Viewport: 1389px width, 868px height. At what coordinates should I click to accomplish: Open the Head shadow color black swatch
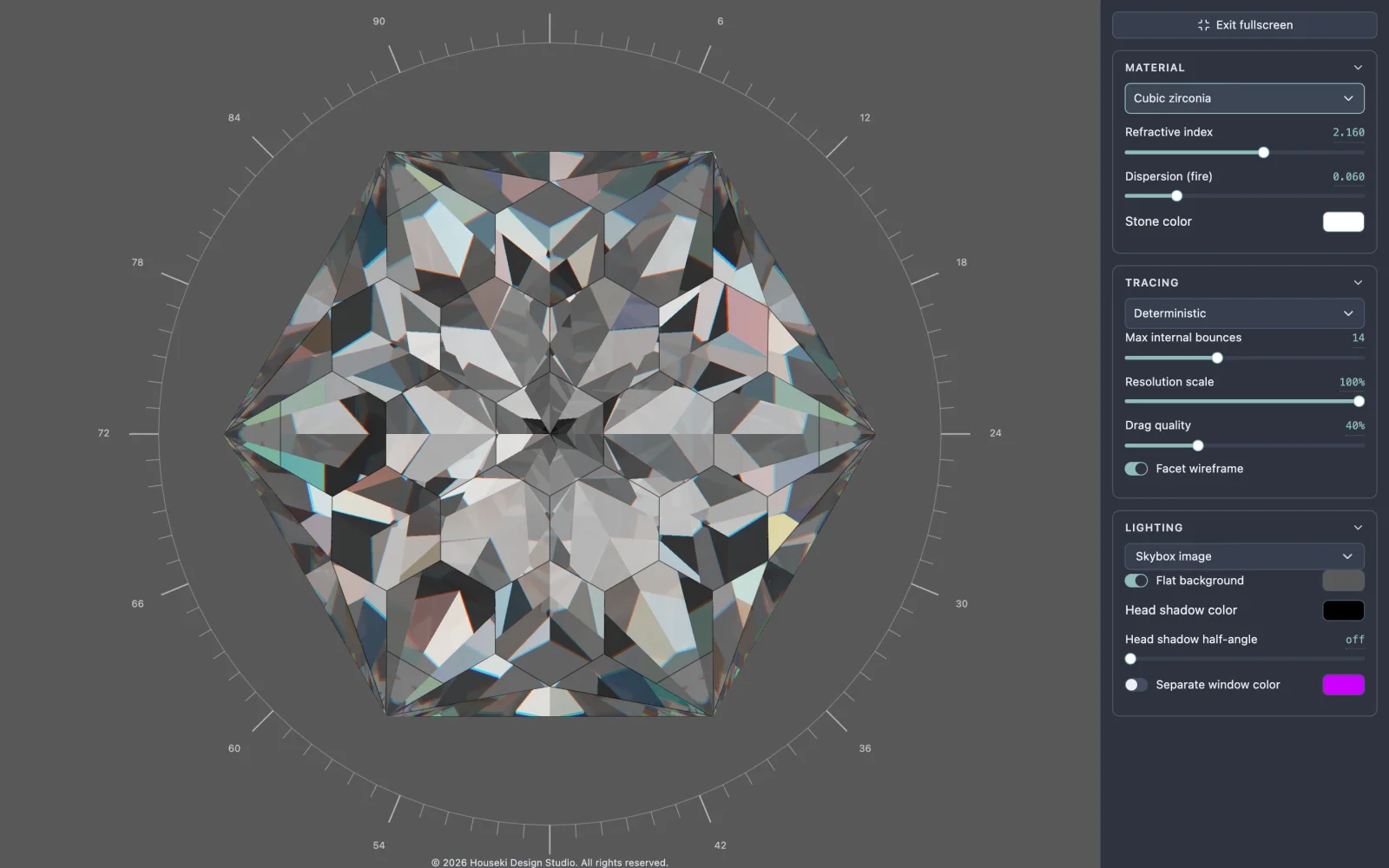coord(1343,610)
